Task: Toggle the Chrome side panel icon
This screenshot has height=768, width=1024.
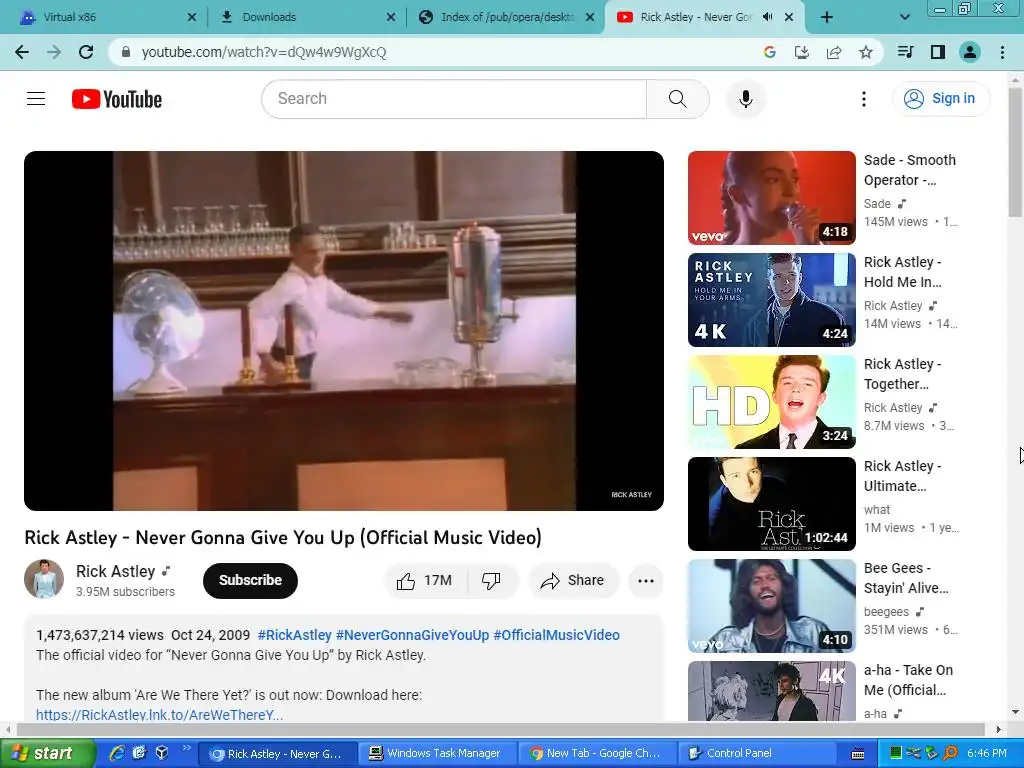Action: coord(937,52)
